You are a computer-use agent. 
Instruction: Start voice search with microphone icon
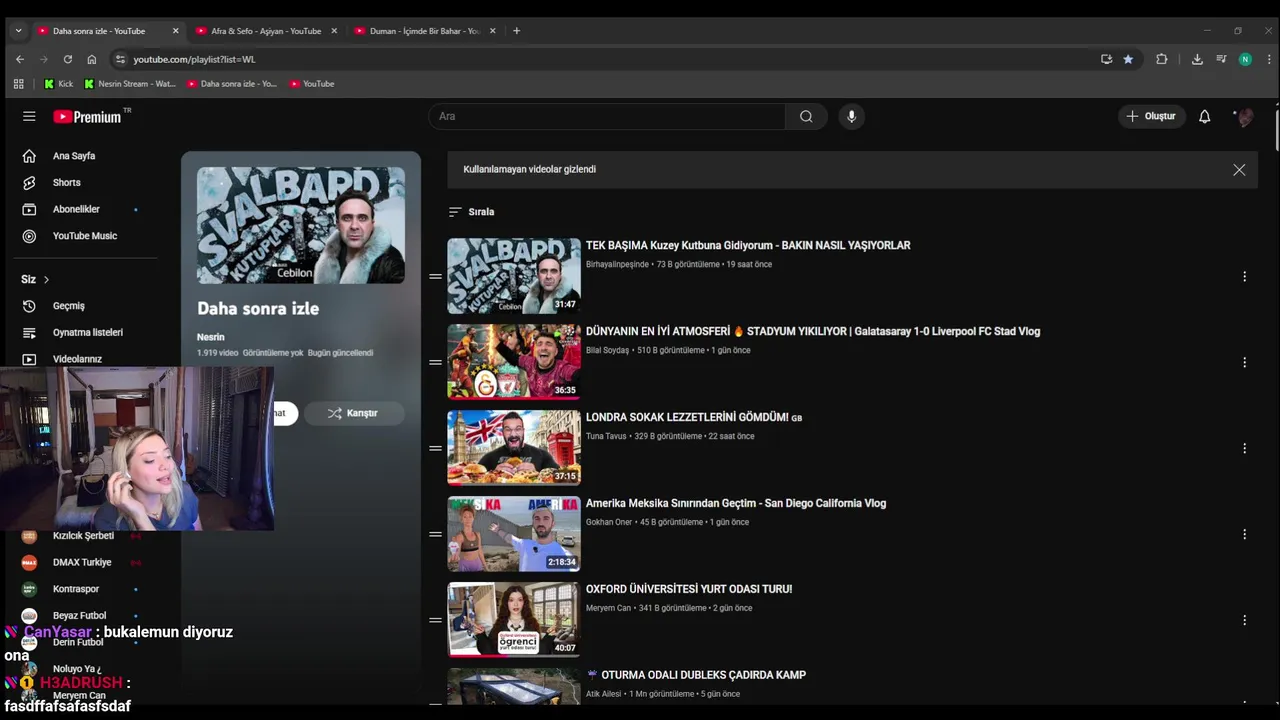pos(851,116)
